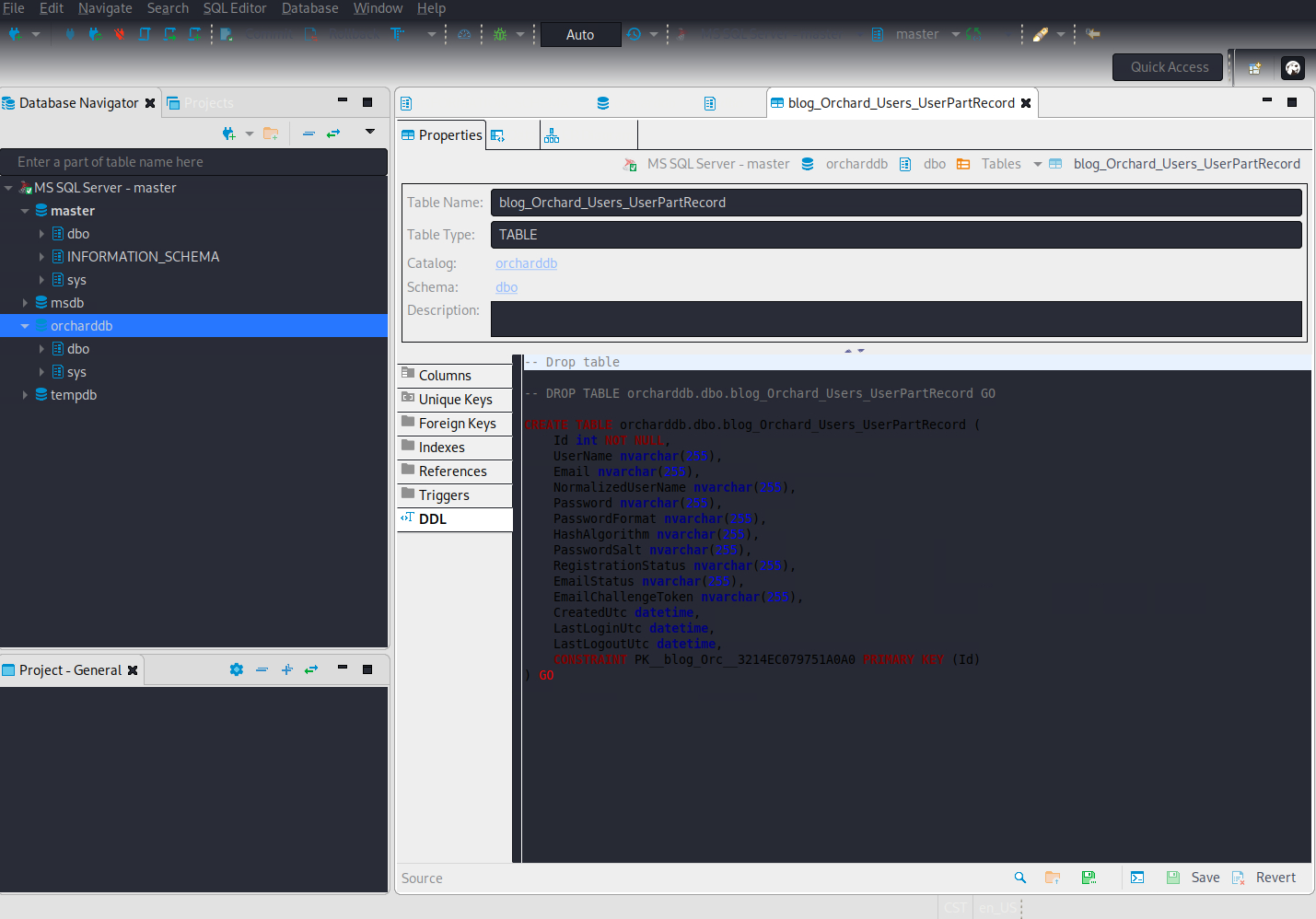Viewport: 1316px width, 919px height.
Task: Click the dashboard gauge icon in toolbar
Action: (464, 34)
